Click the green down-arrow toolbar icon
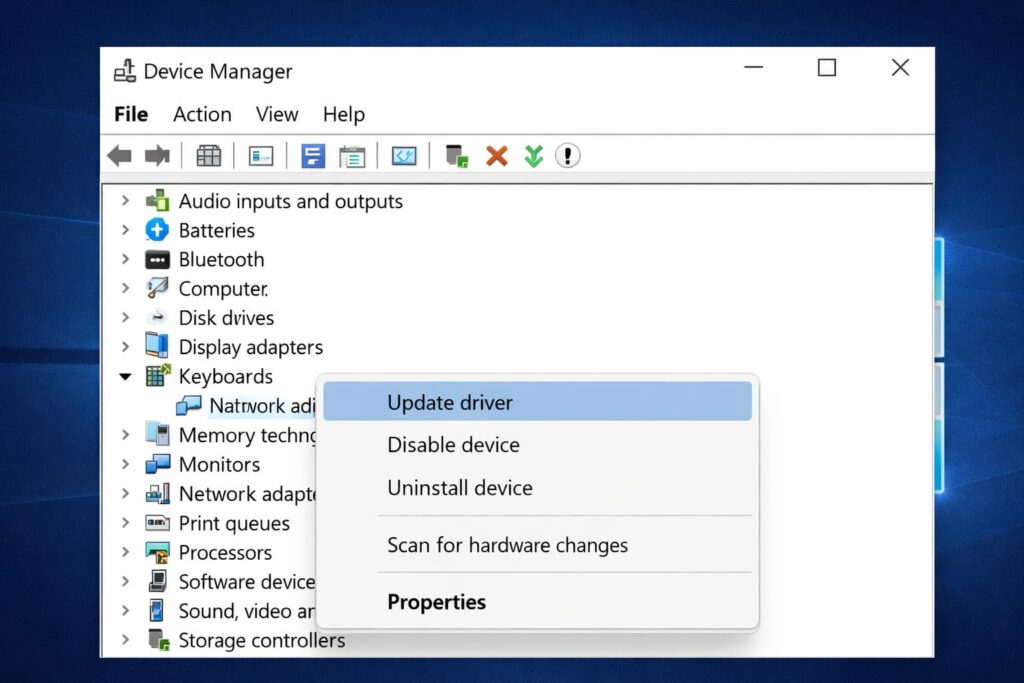The height and width of the screenshot is (683, 1024). coord(534,156)
